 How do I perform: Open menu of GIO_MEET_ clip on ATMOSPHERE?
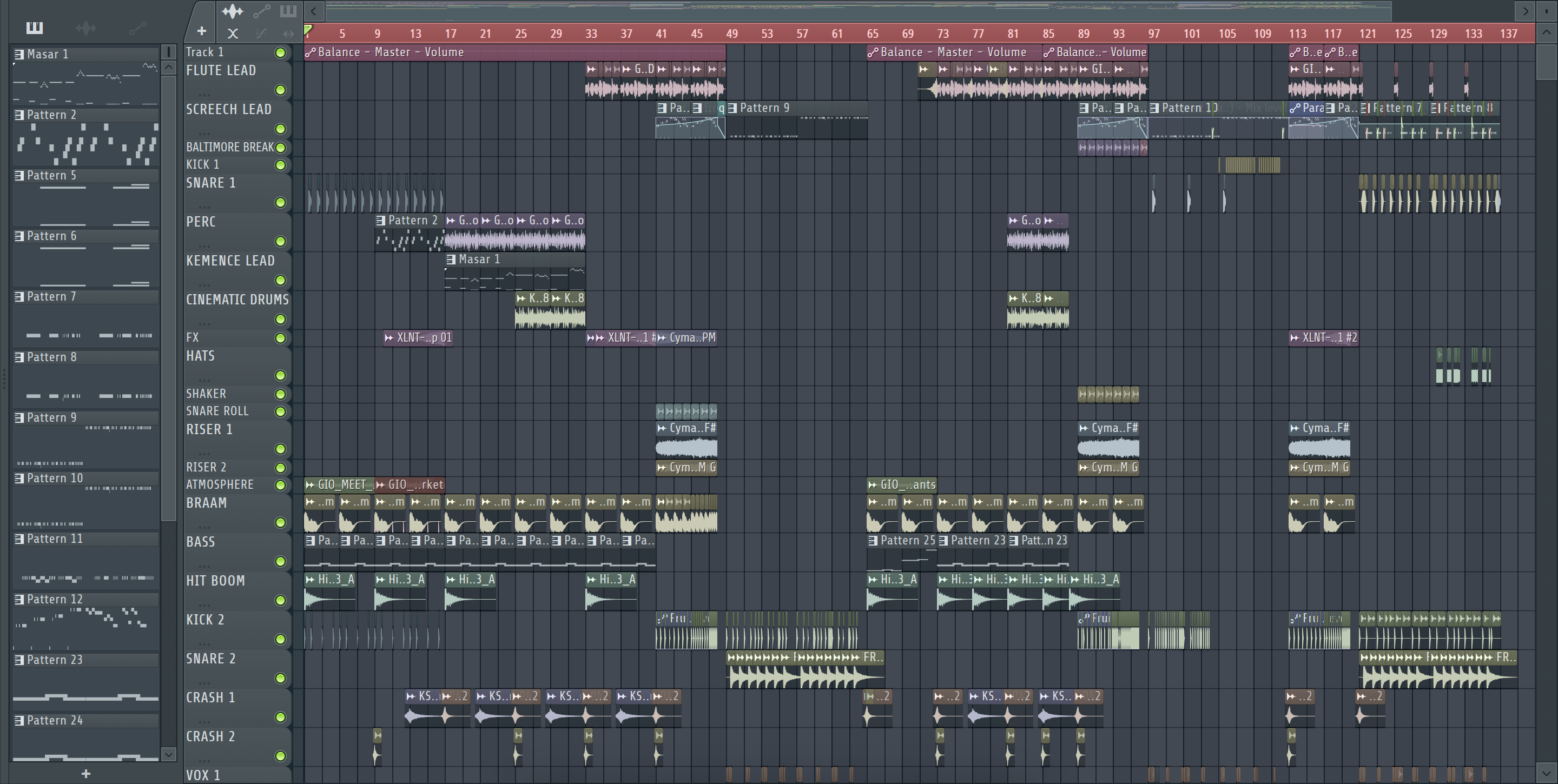tap(311, 485)
